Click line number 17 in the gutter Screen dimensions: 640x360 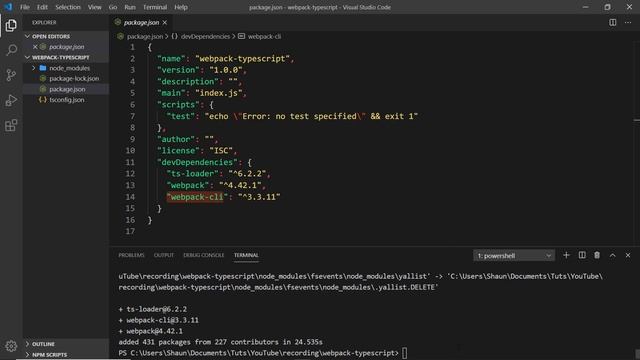coord(130,231)
